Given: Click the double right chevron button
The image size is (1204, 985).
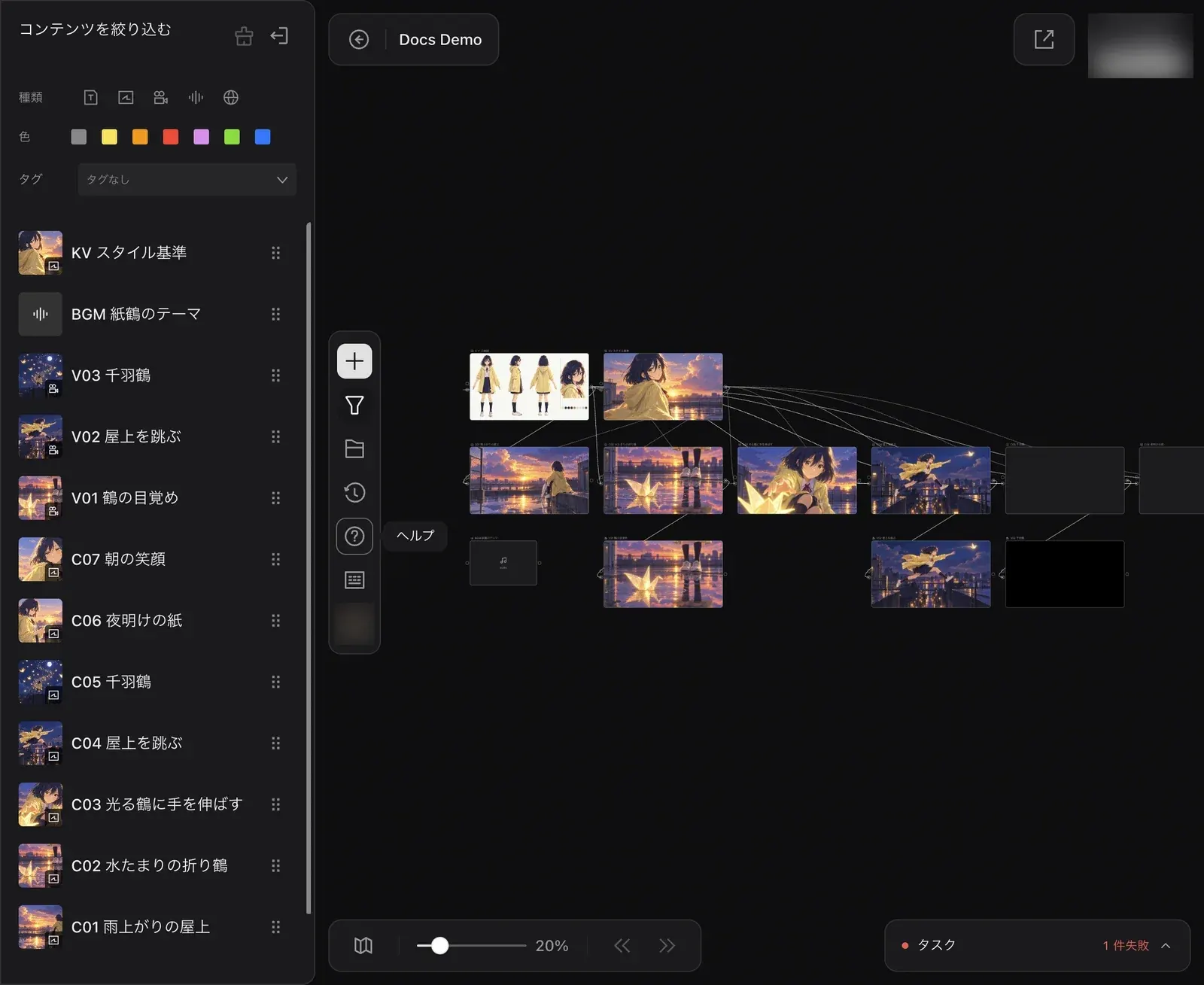Looking at the screenshot, I should point(667,945).
